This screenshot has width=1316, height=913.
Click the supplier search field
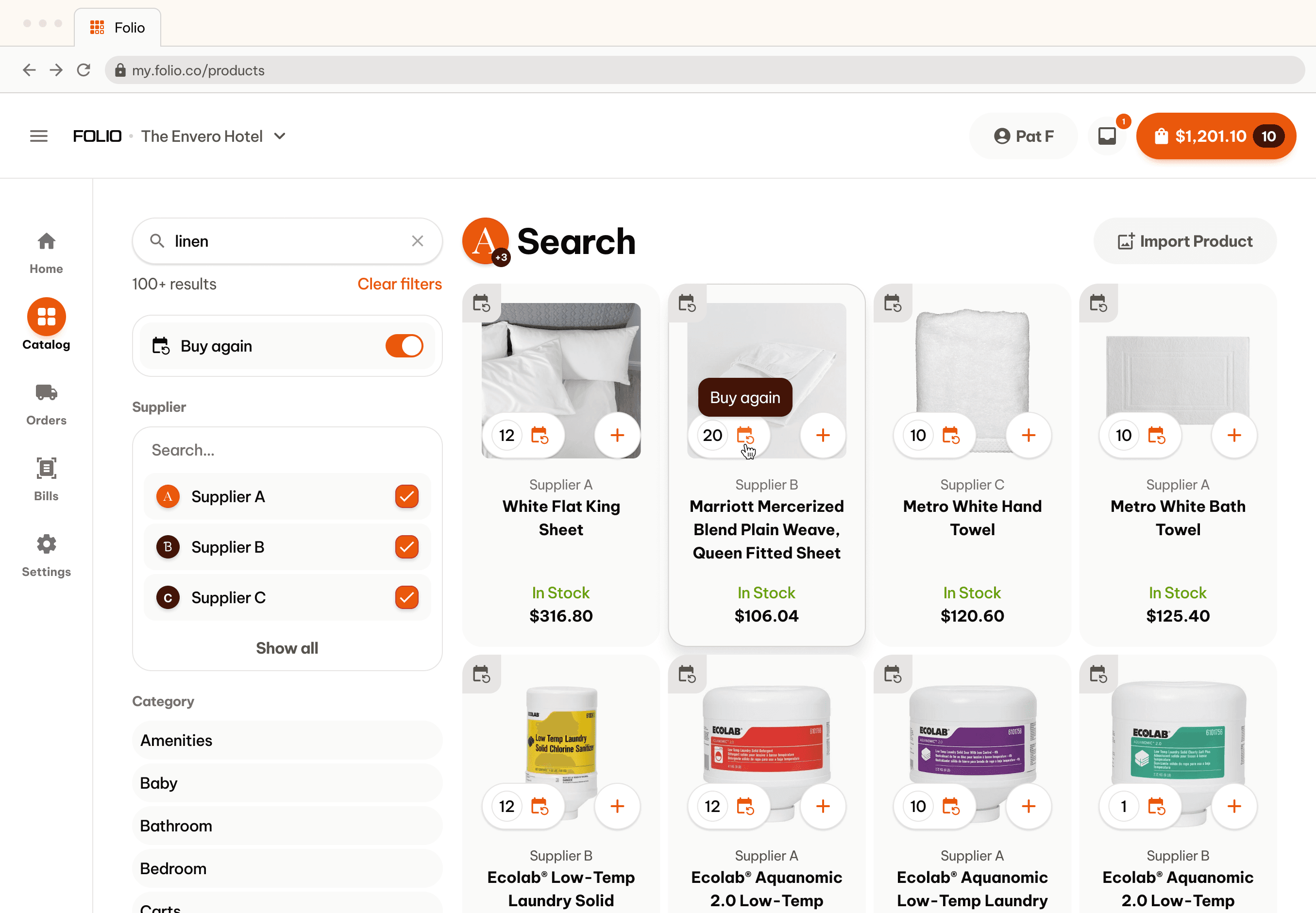coord(287,450)
